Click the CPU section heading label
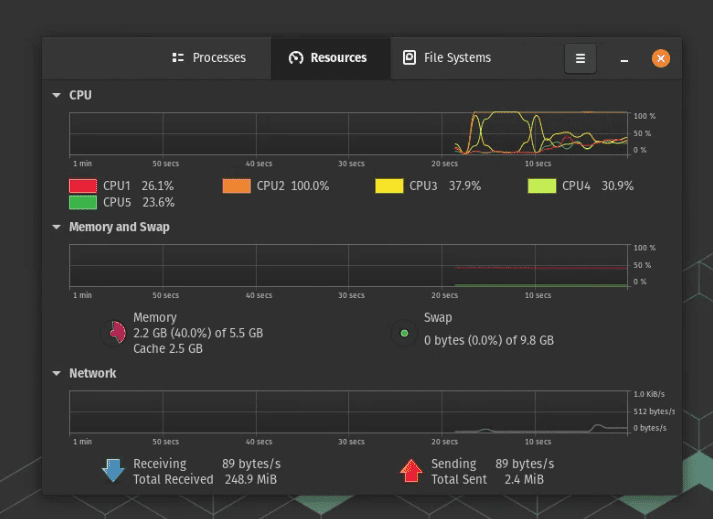Screen dimensions: 713x519 [80, 95]
